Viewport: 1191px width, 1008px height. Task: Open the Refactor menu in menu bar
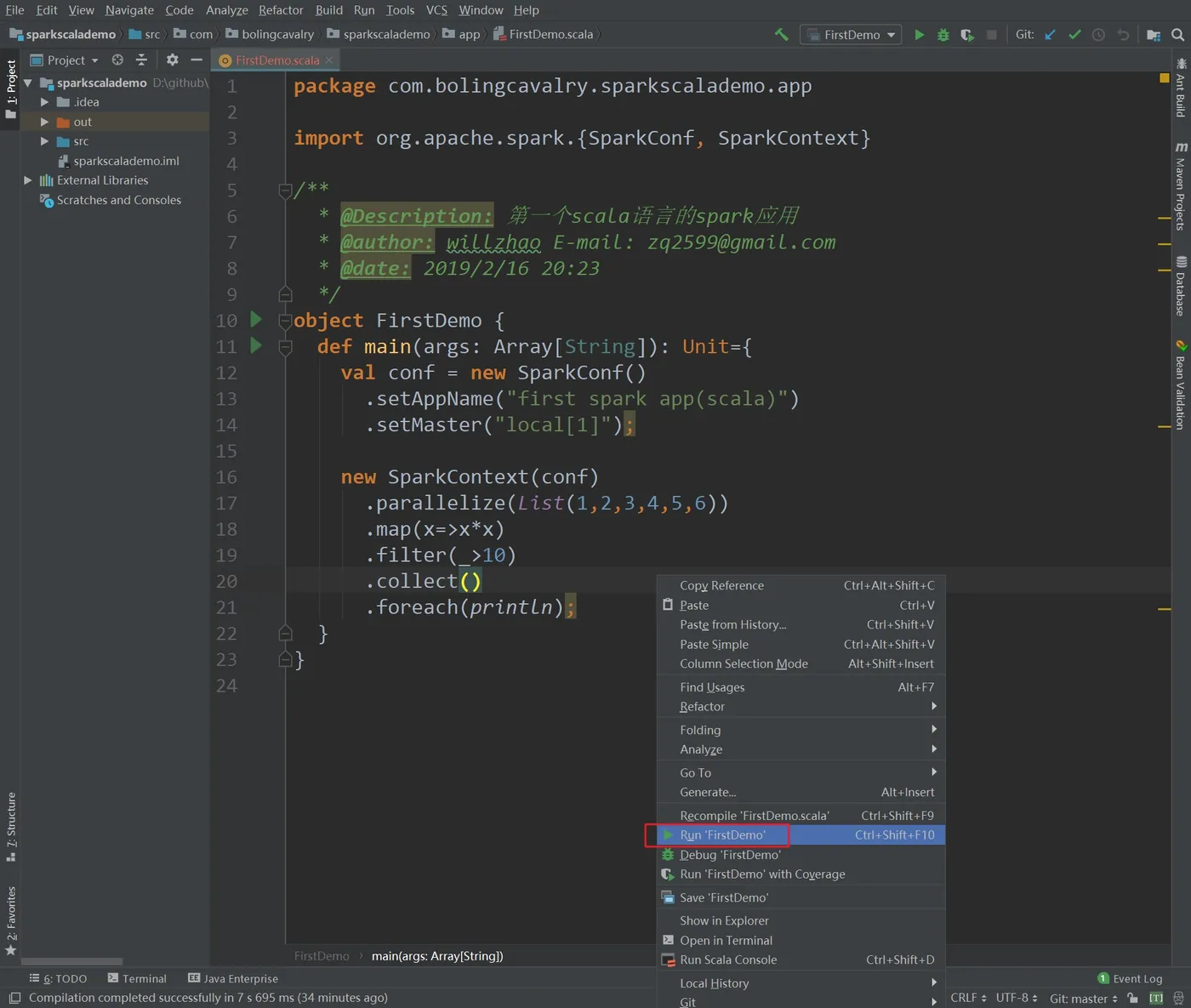pyautogui.click(x=281, y=10)
